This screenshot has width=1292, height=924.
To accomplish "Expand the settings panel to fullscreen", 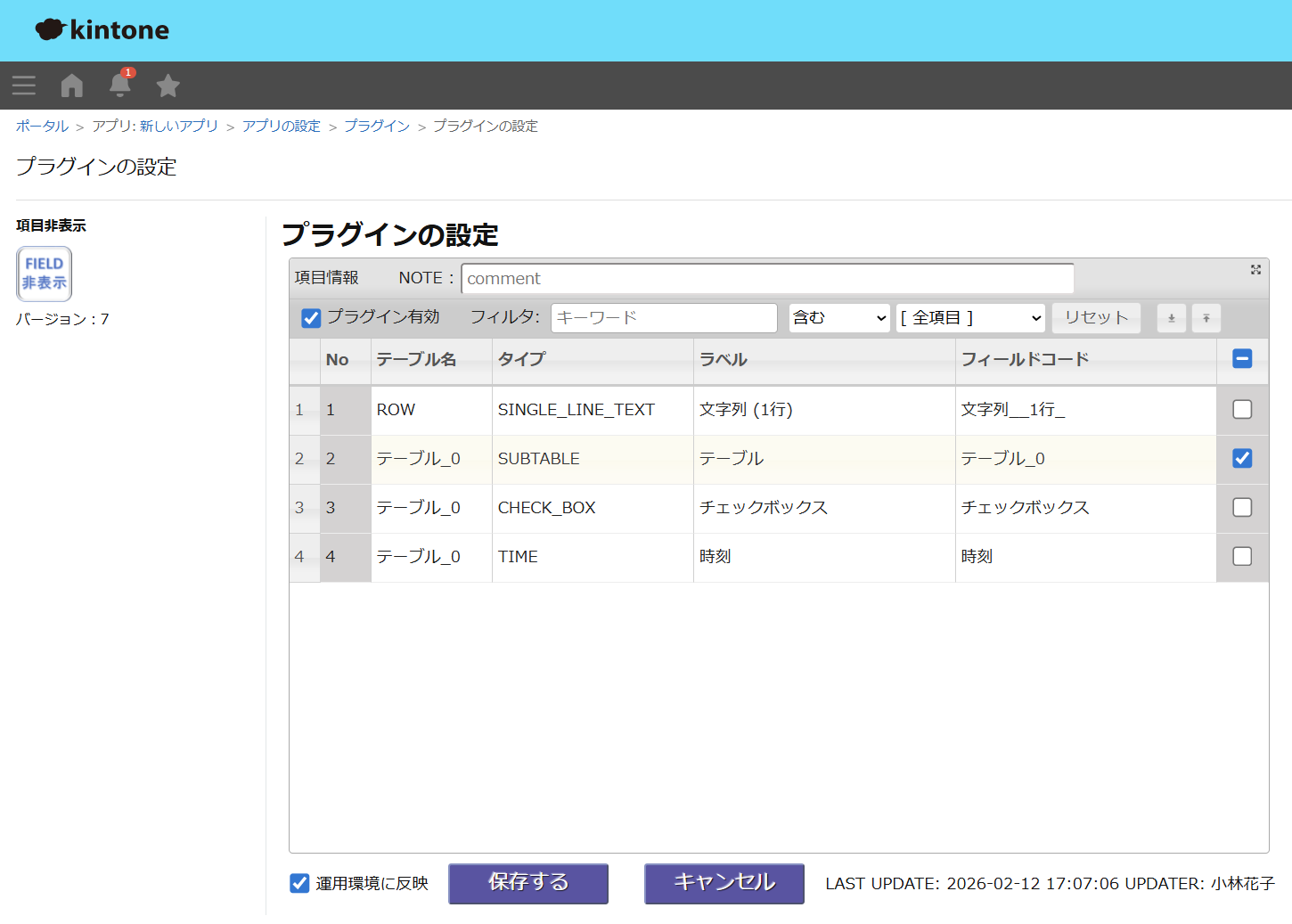I will [x=1255, y=270].
